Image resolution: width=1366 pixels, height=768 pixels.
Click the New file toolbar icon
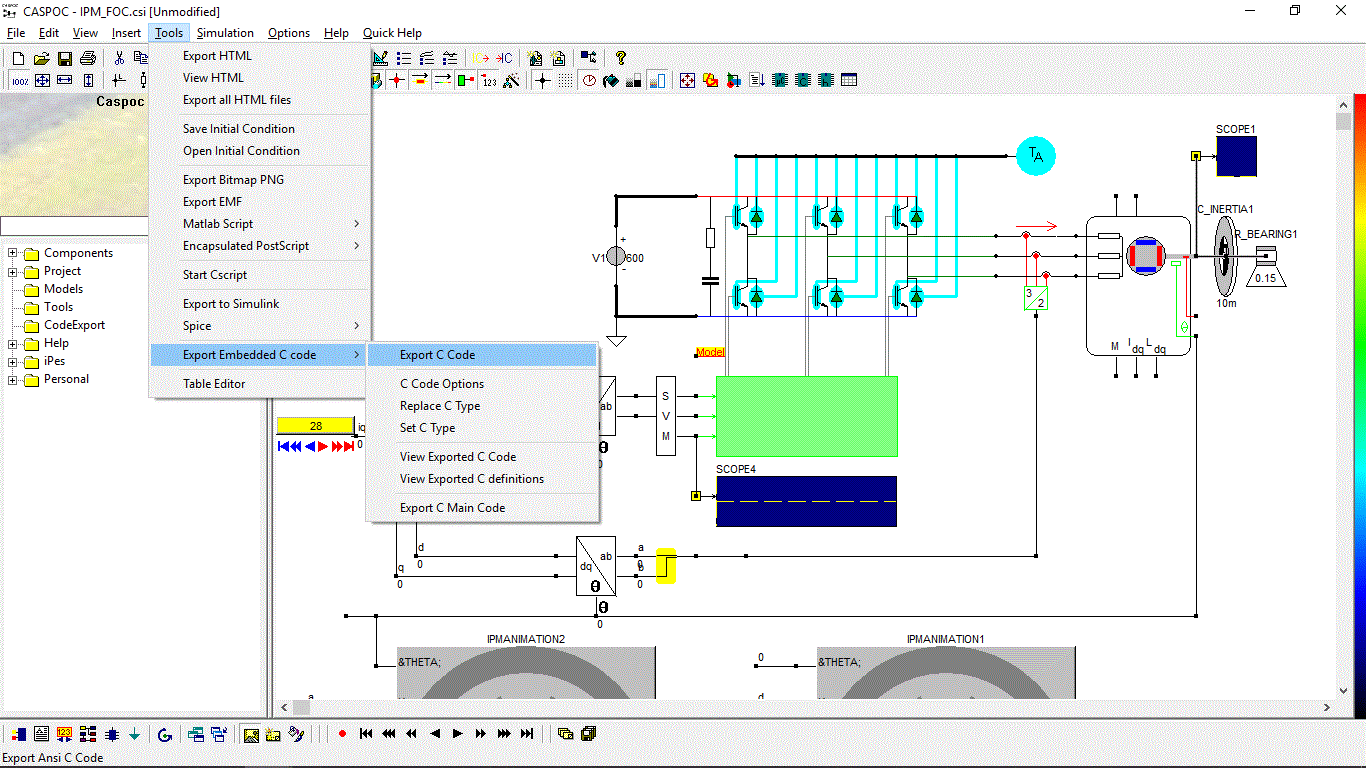click(18, 59)
